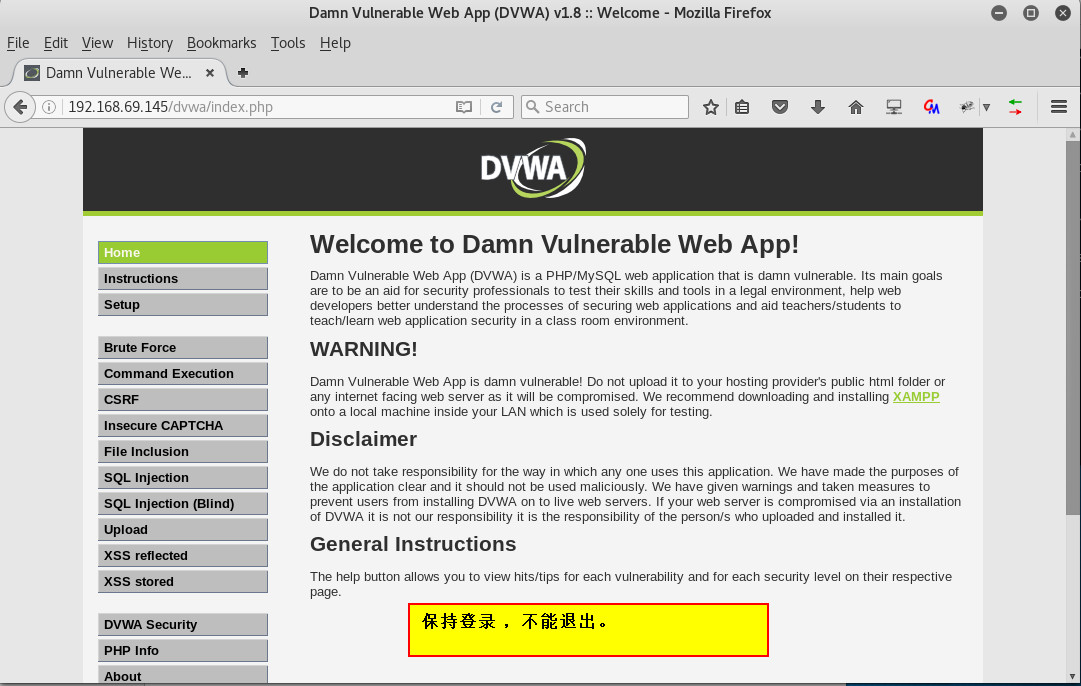The width and height of the screenshot is (1081, 686).
Task: Click the red-green arrows proxy icon
Action: [1015, 107]
